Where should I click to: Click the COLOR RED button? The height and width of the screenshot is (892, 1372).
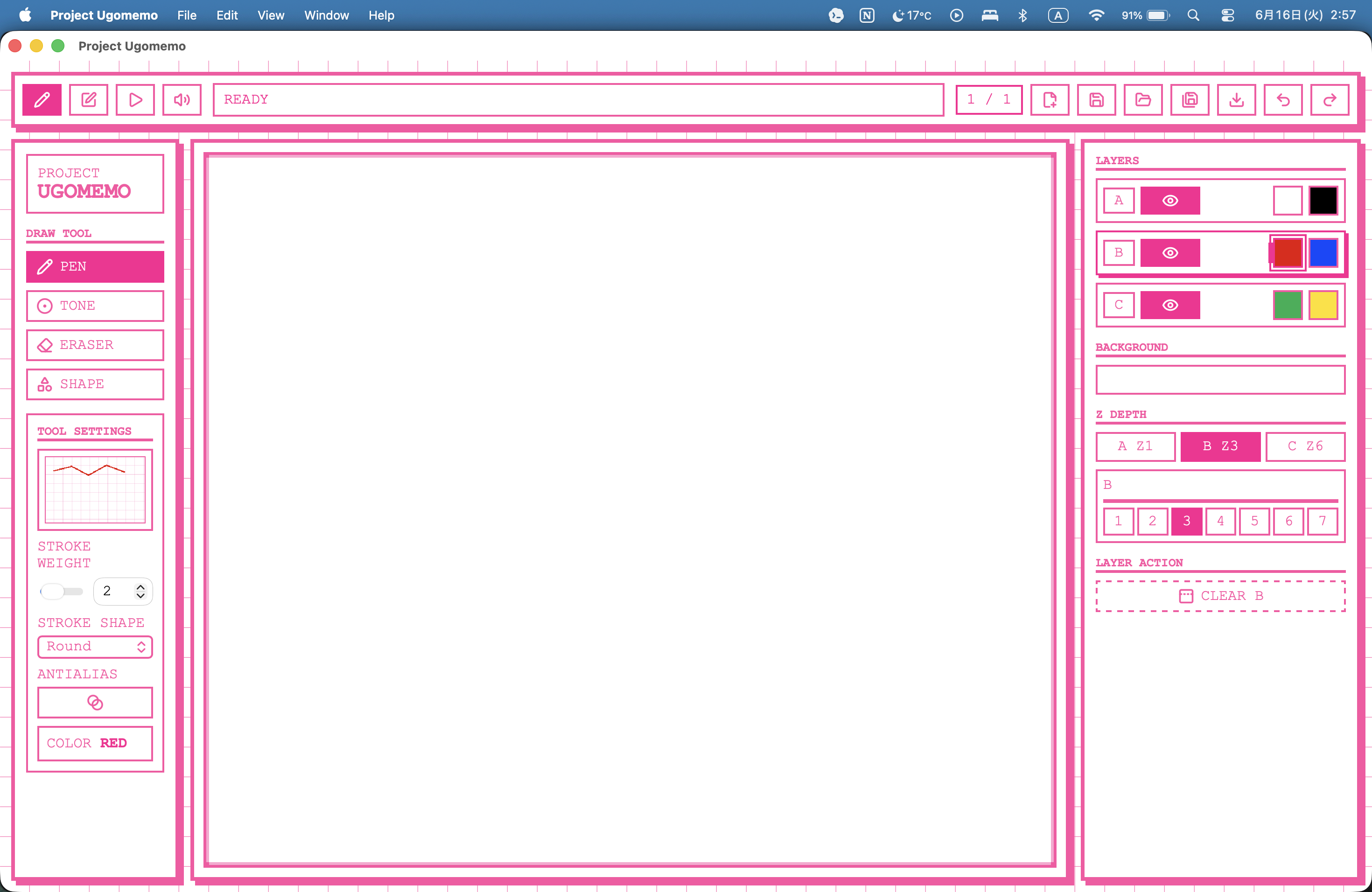(95, 743)
